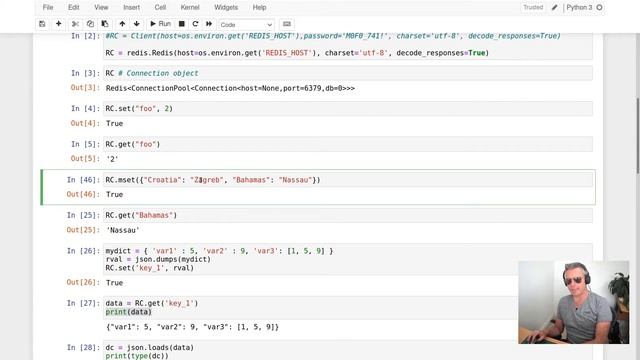The height and width of the screenshot is (360, 640).
Task: Open the cell type dropdown showing Code
Action: (246, 24)
